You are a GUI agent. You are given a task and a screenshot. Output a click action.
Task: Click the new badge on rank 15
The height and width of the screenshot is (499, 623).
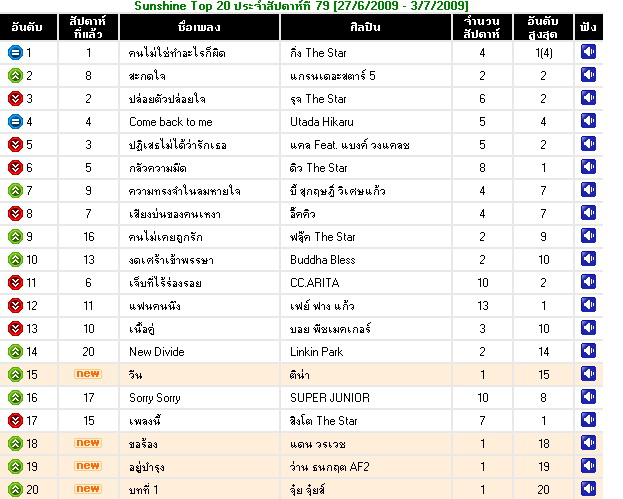88,374
